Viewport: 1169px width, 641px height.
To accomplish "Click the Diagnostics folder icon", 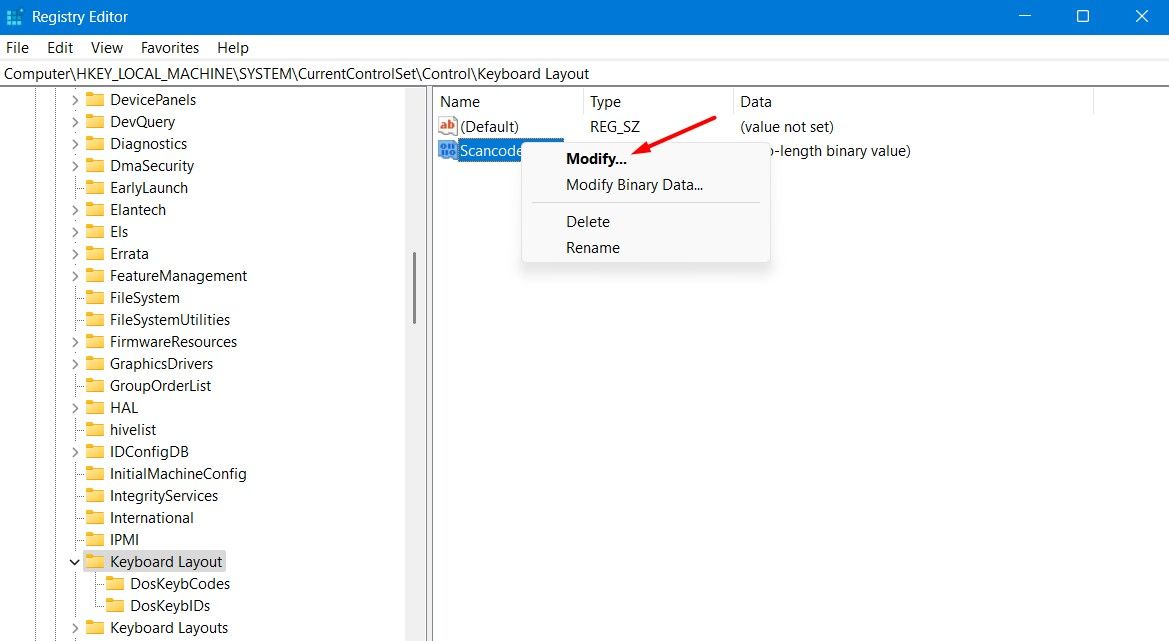I will (x=95, y=143).
